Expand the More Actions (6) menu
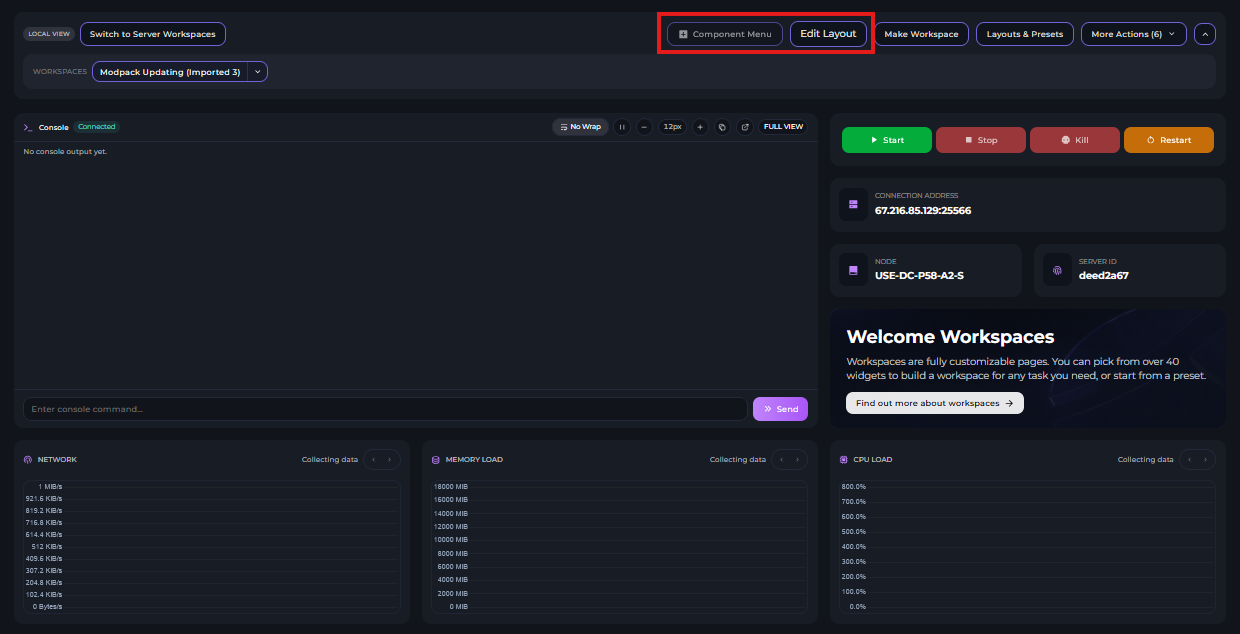The image size is (1240, 634). [1133, 34]
